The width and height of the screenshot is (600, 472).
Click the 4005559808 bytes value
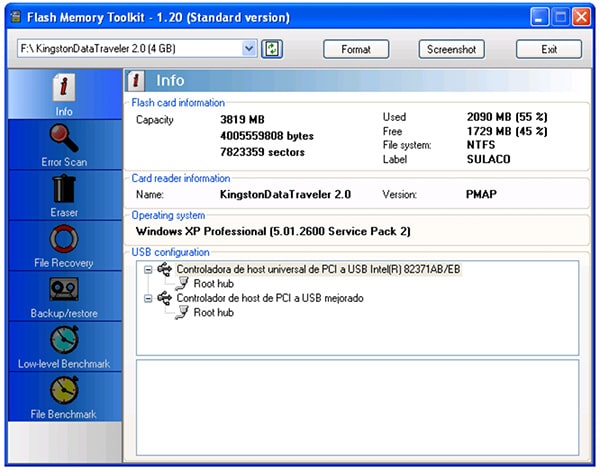click(267, 136)
